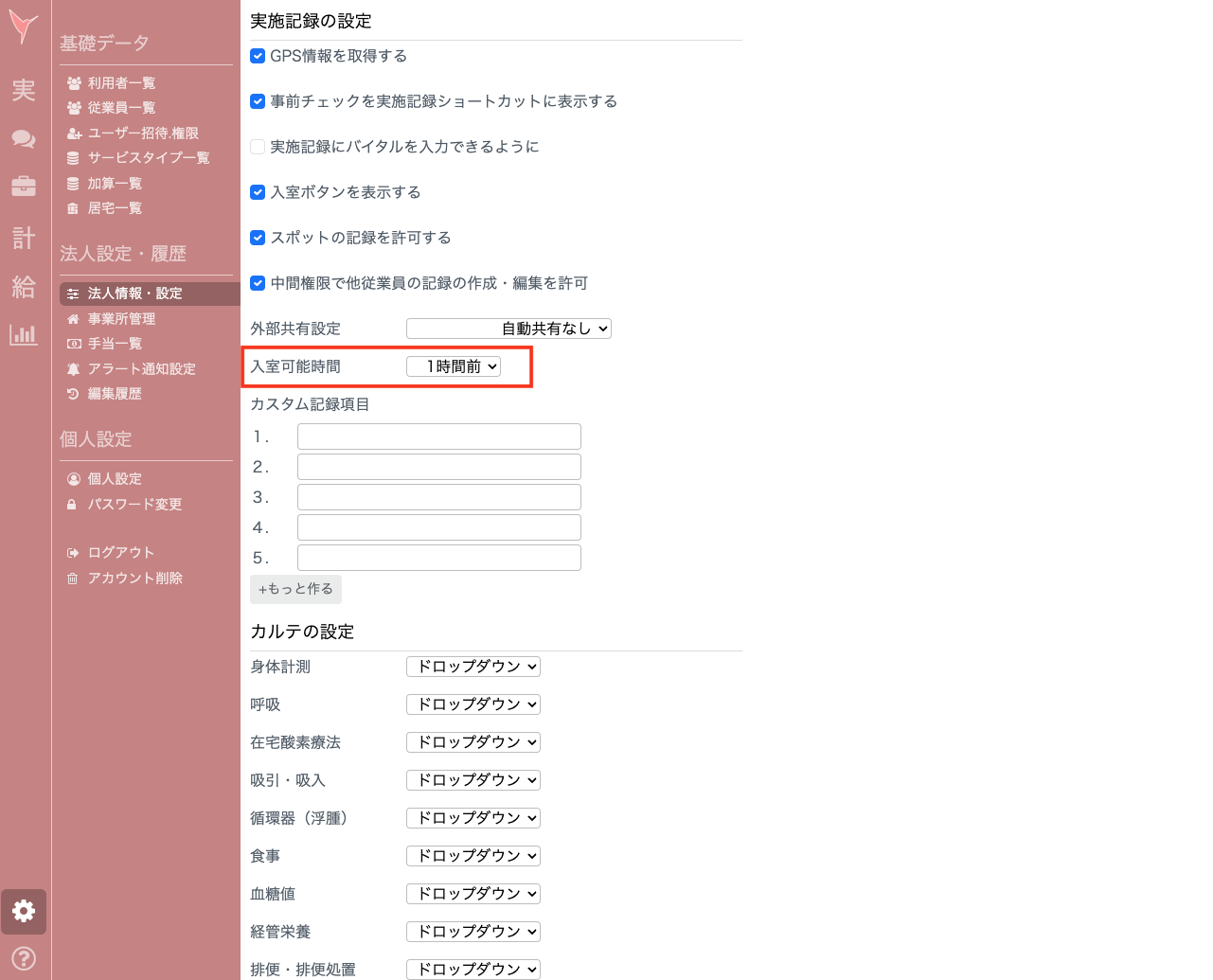
Task: Change the 入室可能時間 dropdown
Action: (x=454, y=365)
